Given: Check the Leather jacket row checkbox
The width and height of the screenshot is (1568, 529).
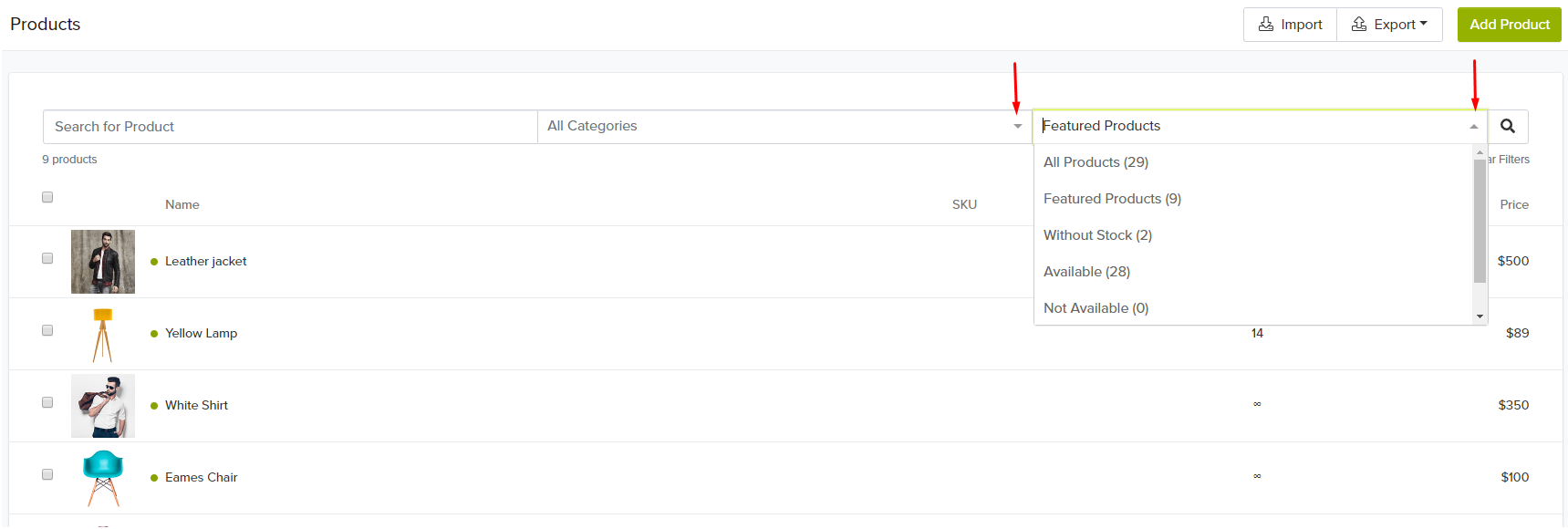Looking at the screenshot, I should pyautogui.click(x=47, y=258).
